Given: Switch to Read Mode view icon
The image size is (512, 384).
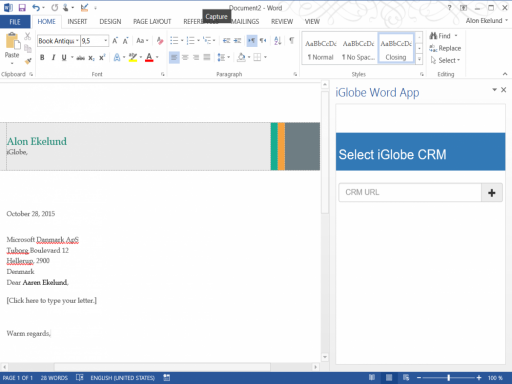Looking at the screenshot, I should [372, 377].
